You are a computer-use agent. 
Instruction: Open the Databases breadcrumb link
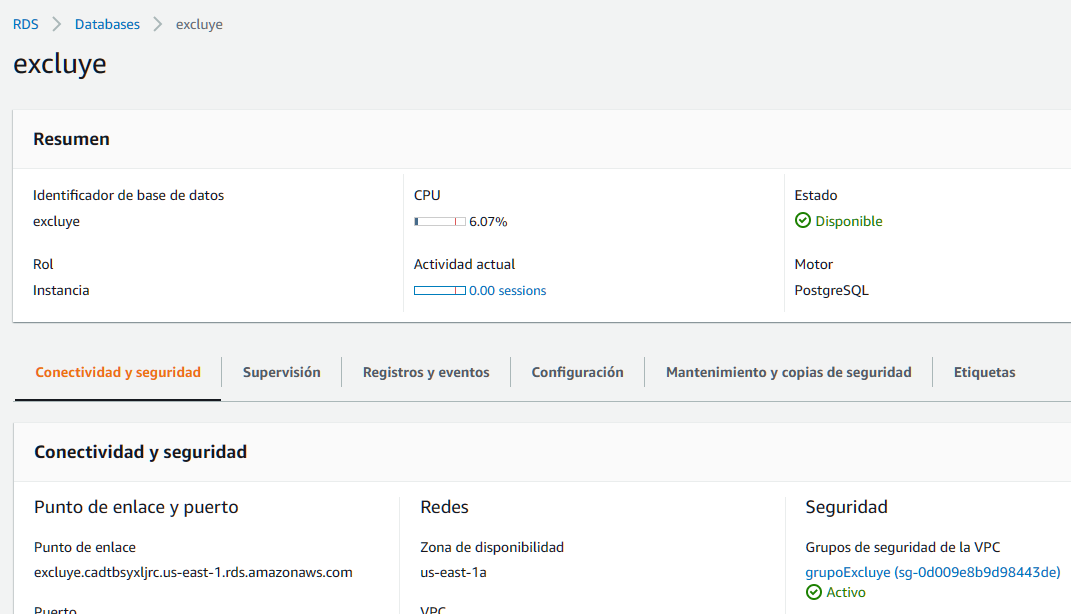tap(107, 23)
